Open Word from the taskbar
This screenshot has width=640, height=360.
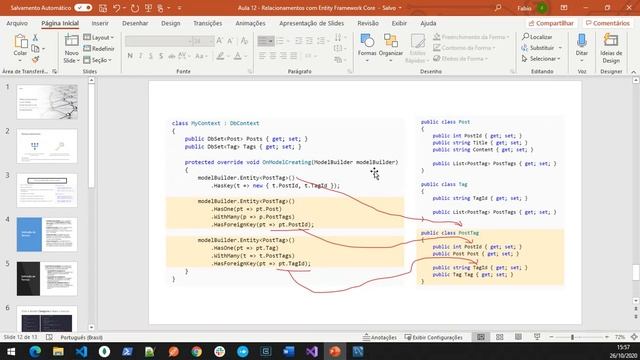(289, 351)
